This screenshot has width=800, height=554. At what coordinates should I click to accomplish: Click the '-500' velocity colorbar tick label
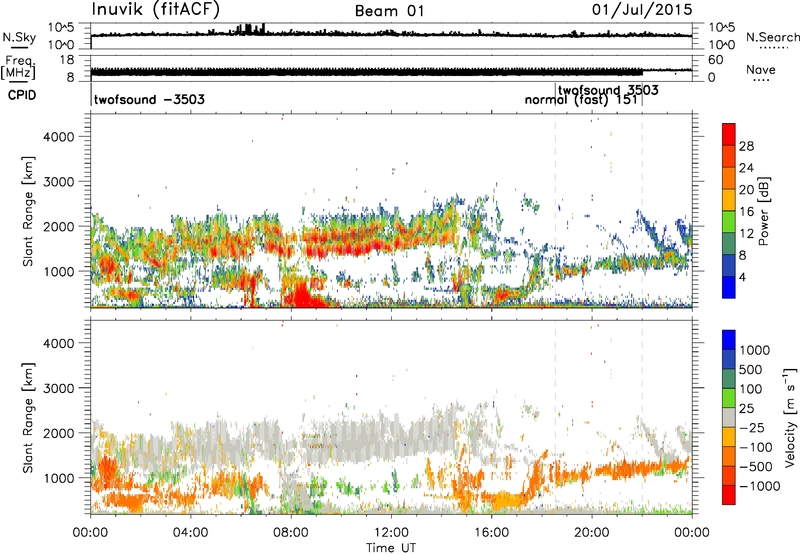[756, 467]
